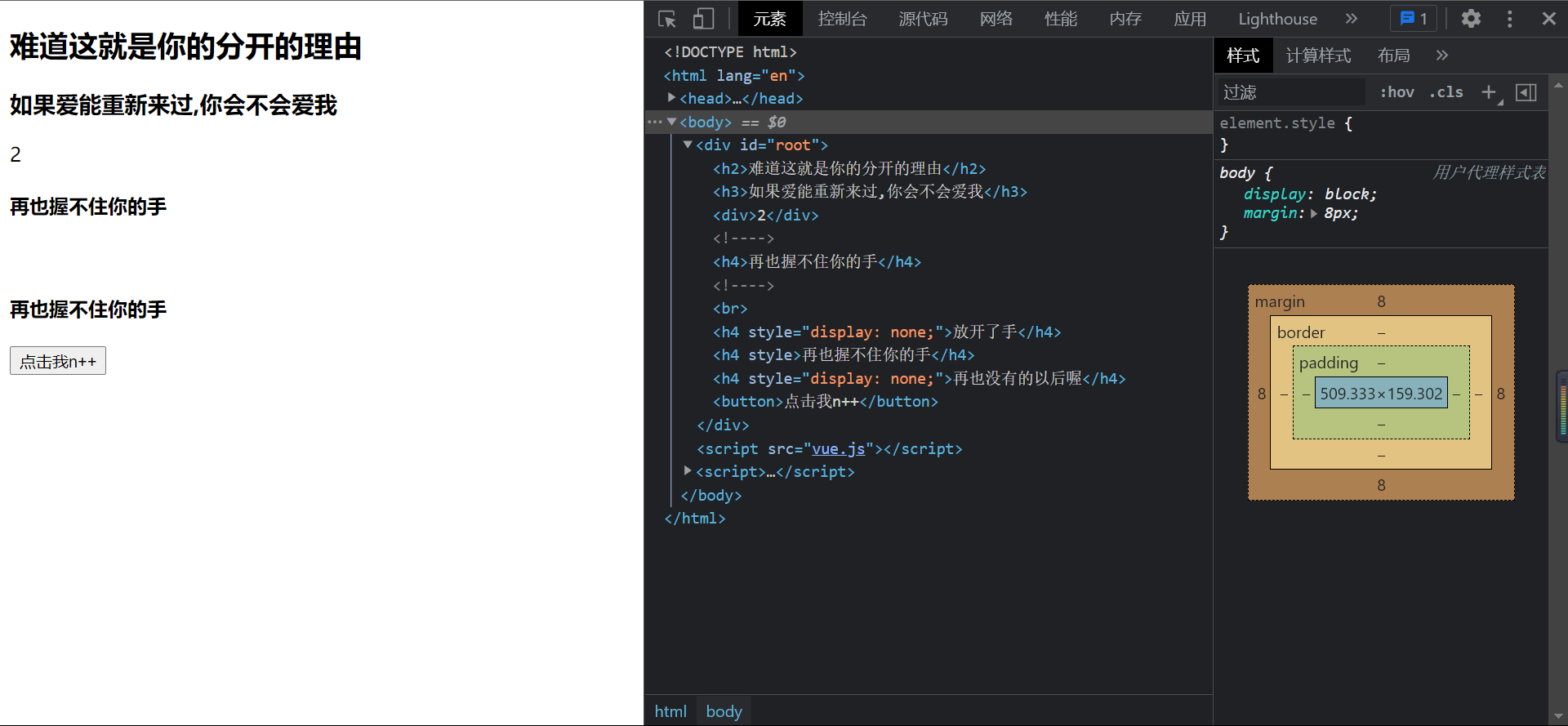Image resolution: width=1568 pixels, height=726 pixels.
Task: Open the 应用 tab
Action: (1190, 19)
